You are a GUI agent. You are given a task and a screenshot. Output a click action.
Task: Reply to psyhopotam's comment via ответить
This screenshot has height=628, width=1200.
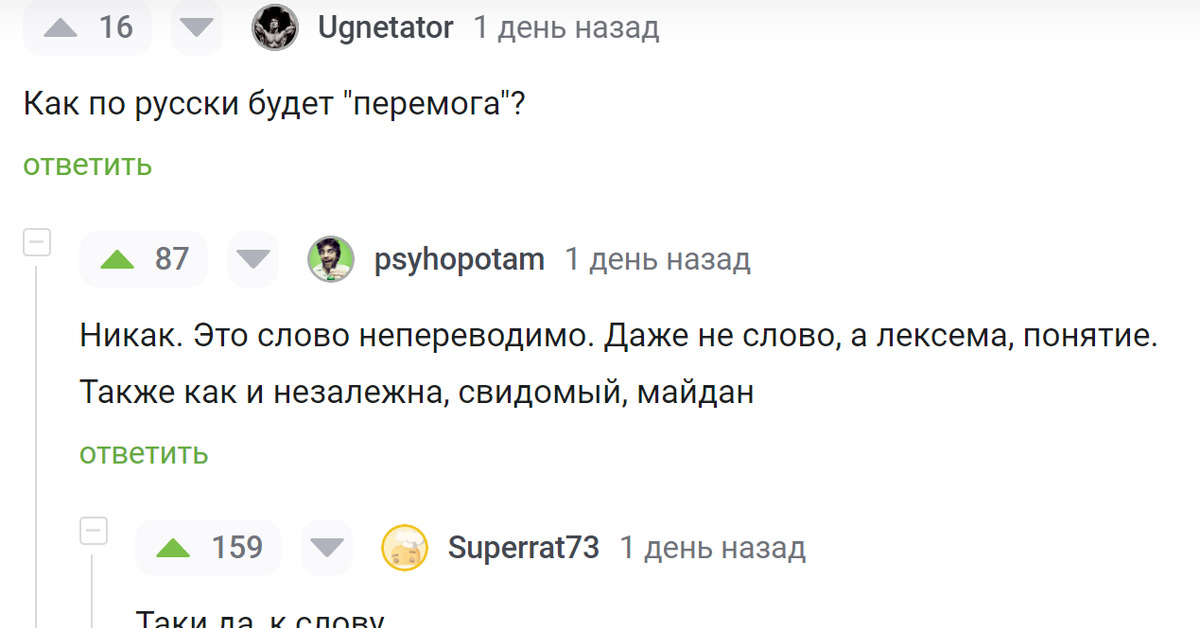[144, 453]
